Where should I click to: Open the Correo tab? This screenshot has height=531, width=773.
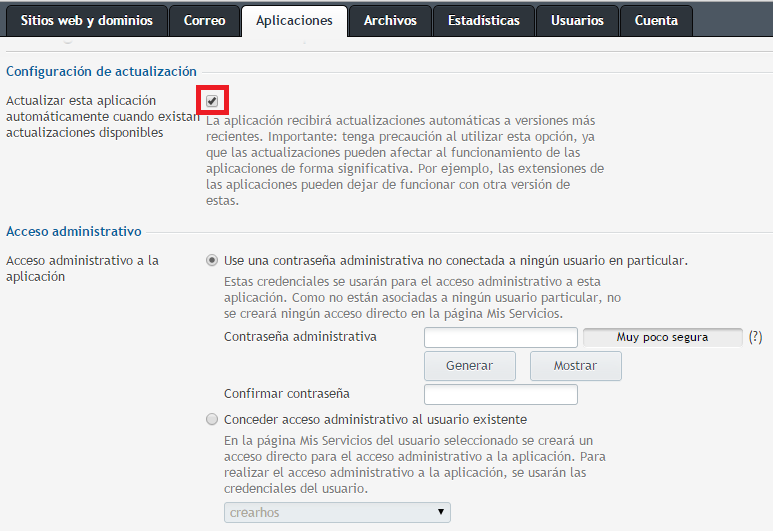point(204,20)
